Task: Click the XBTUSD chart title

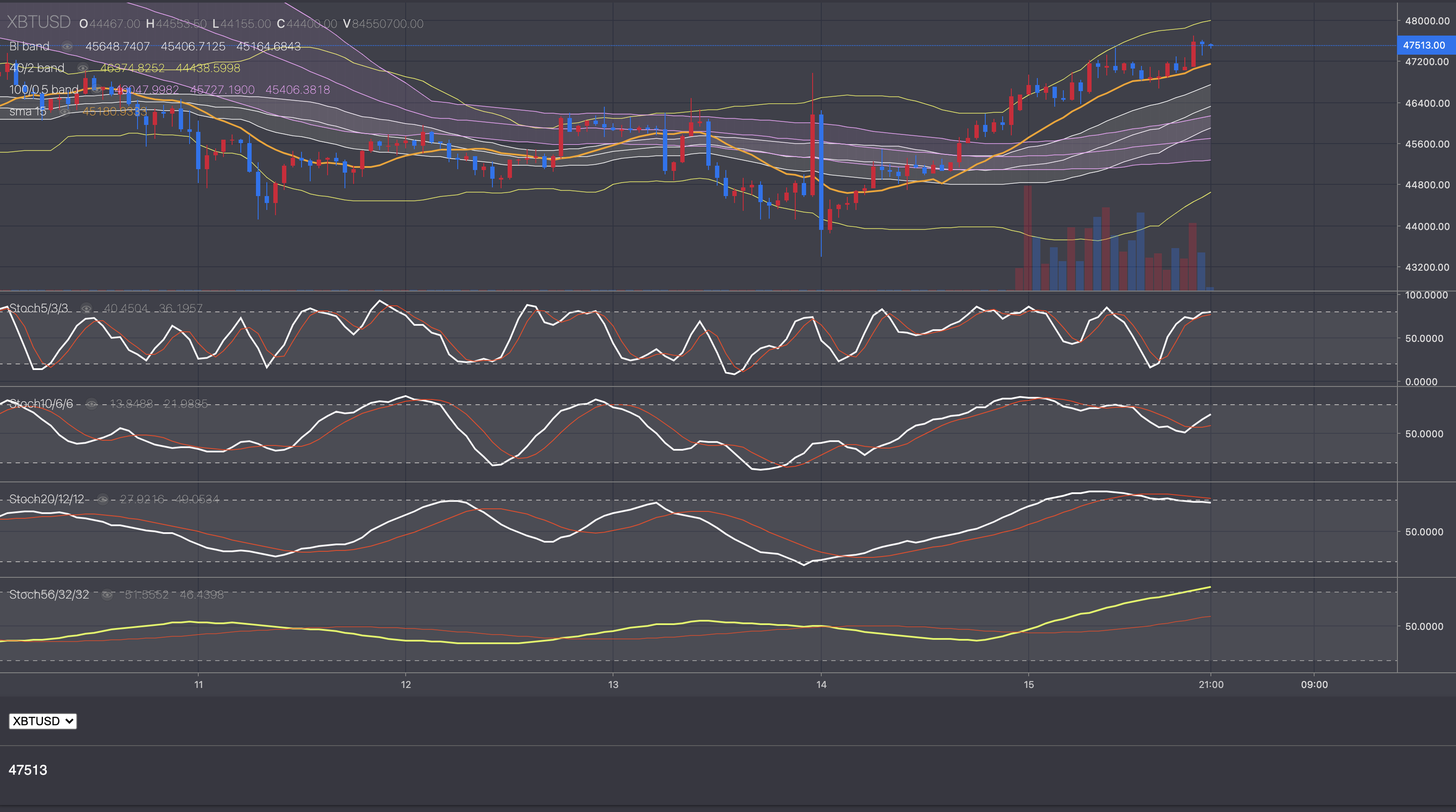Action: click(39, 22)
